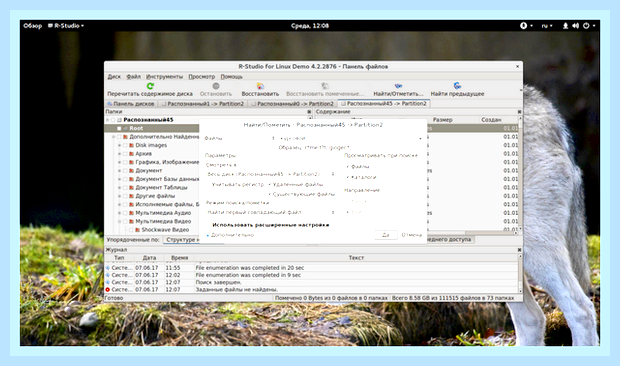Click the Найти/Отметить find toolbar icon
This screenshot has width=620, height=366.
398,86
